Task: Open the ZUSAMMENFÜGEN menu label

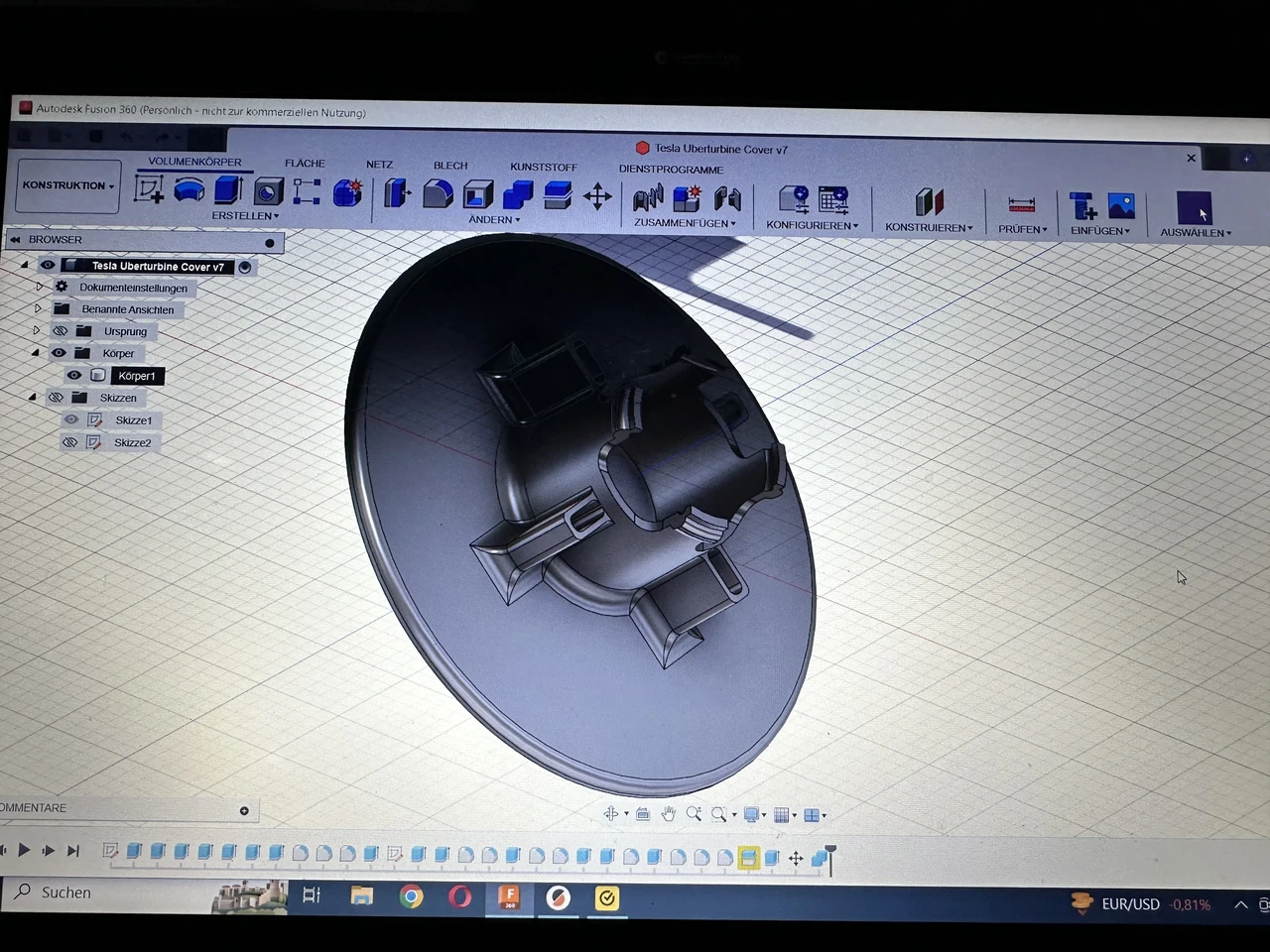Action: tap(685, 223)
